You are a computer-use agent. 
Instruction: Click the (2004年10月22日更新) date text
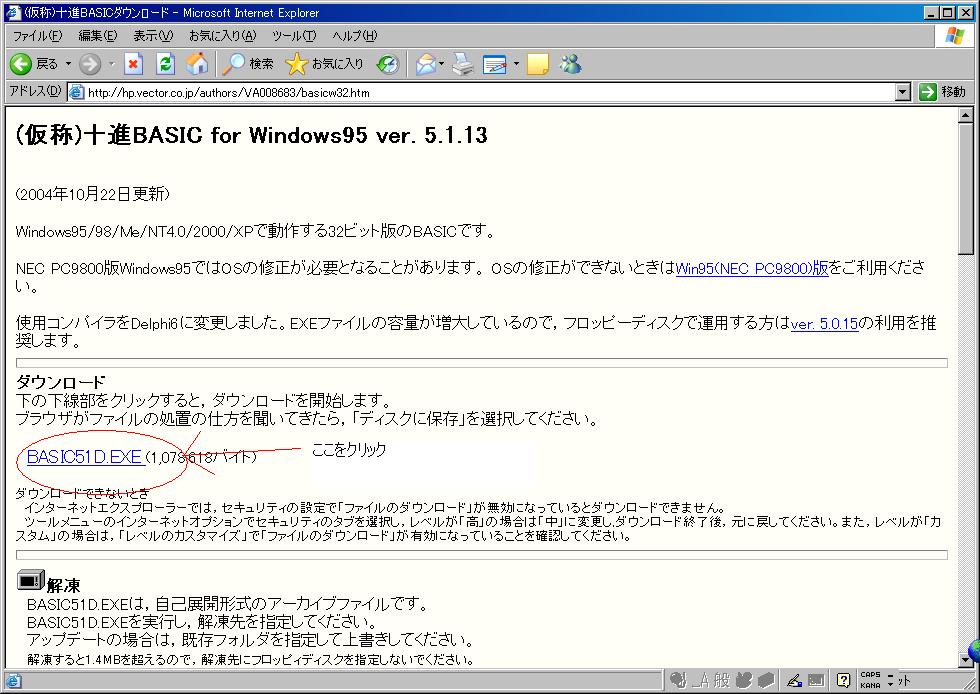[x=92, y=194]
